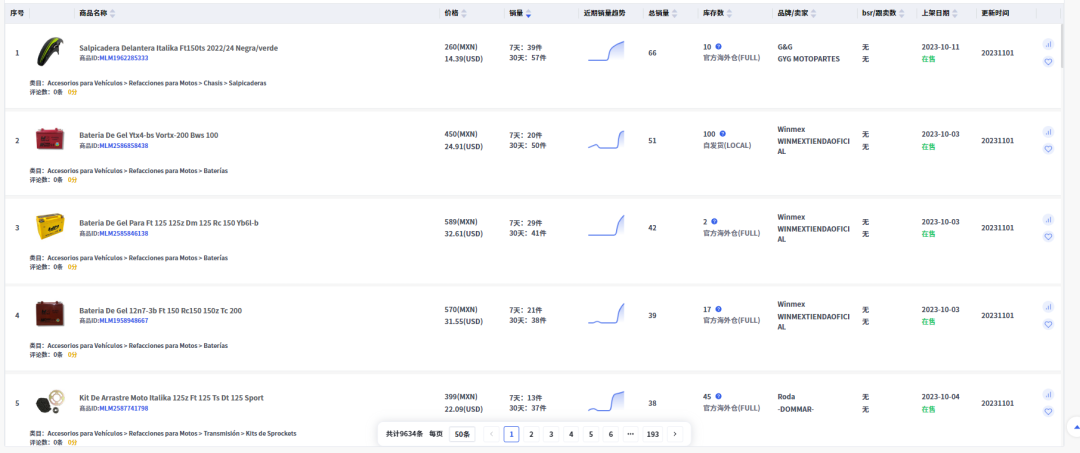Screen dimensions: 1080x453
Task: Favorite the Salpicadera Delantera product with heart
Action: tap(1048, 61)
